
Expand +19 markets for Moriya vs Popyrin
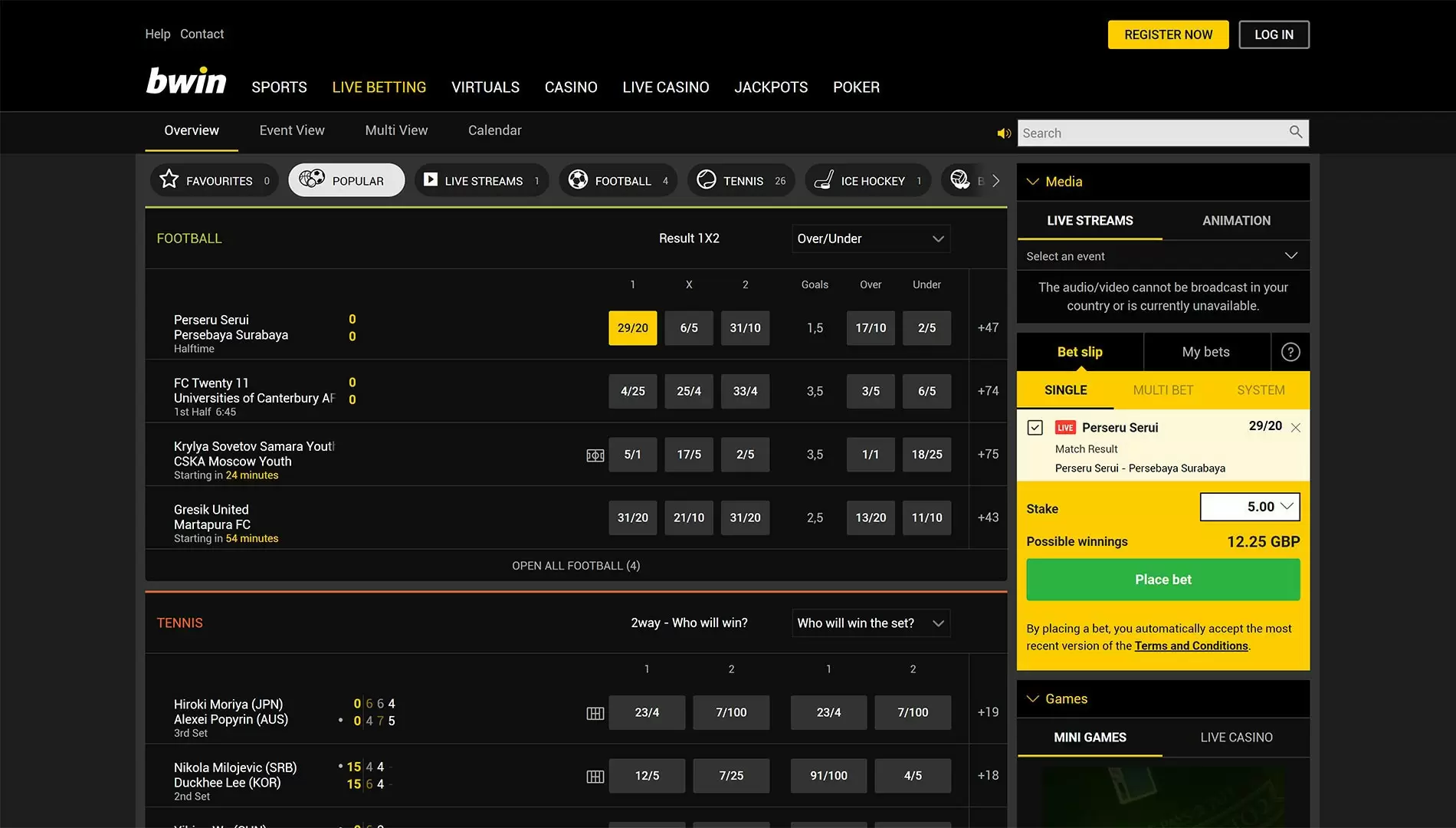click(988, 712)
